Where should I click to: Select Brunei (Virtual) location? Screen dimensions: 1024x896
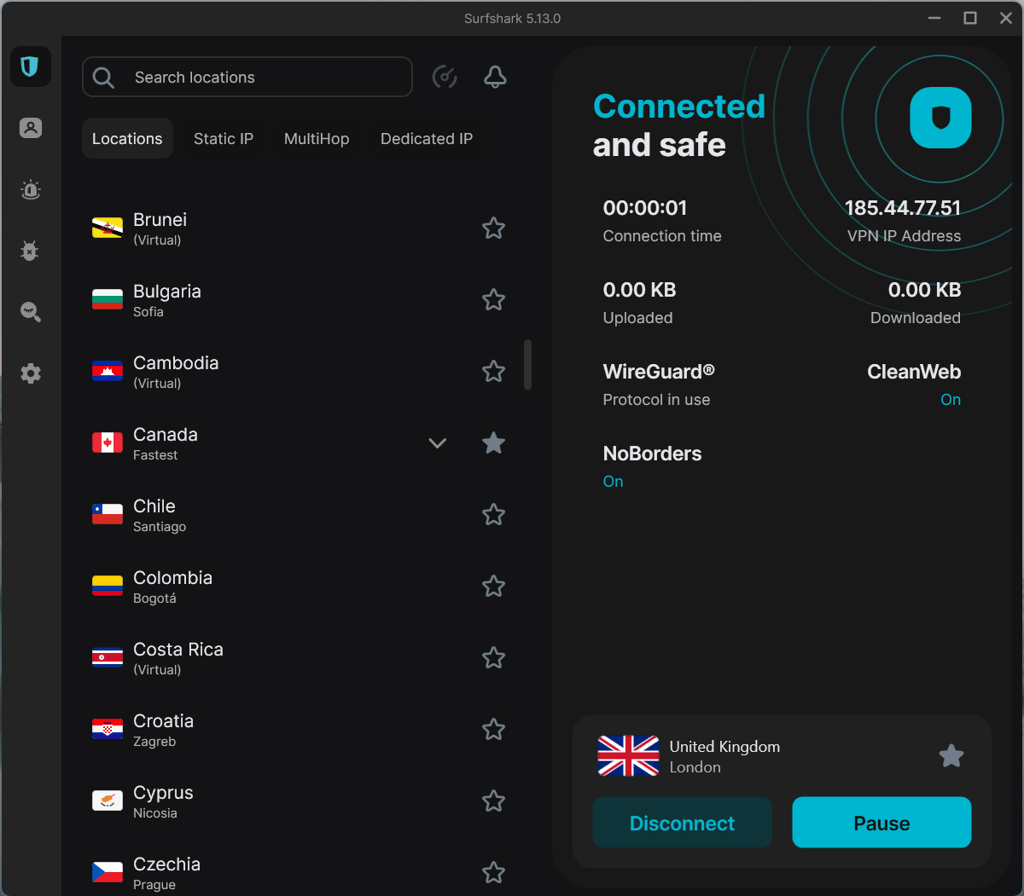[299, 228]
